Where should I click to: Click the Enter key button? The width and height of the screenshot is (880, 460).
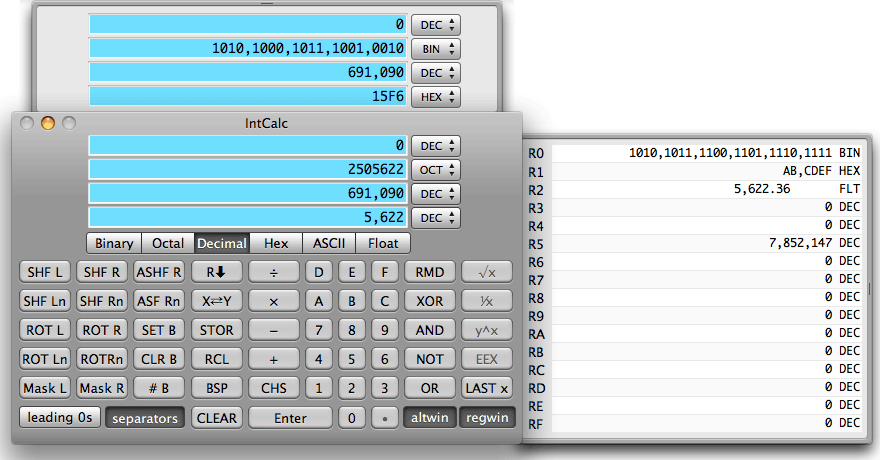pos(290,418)
